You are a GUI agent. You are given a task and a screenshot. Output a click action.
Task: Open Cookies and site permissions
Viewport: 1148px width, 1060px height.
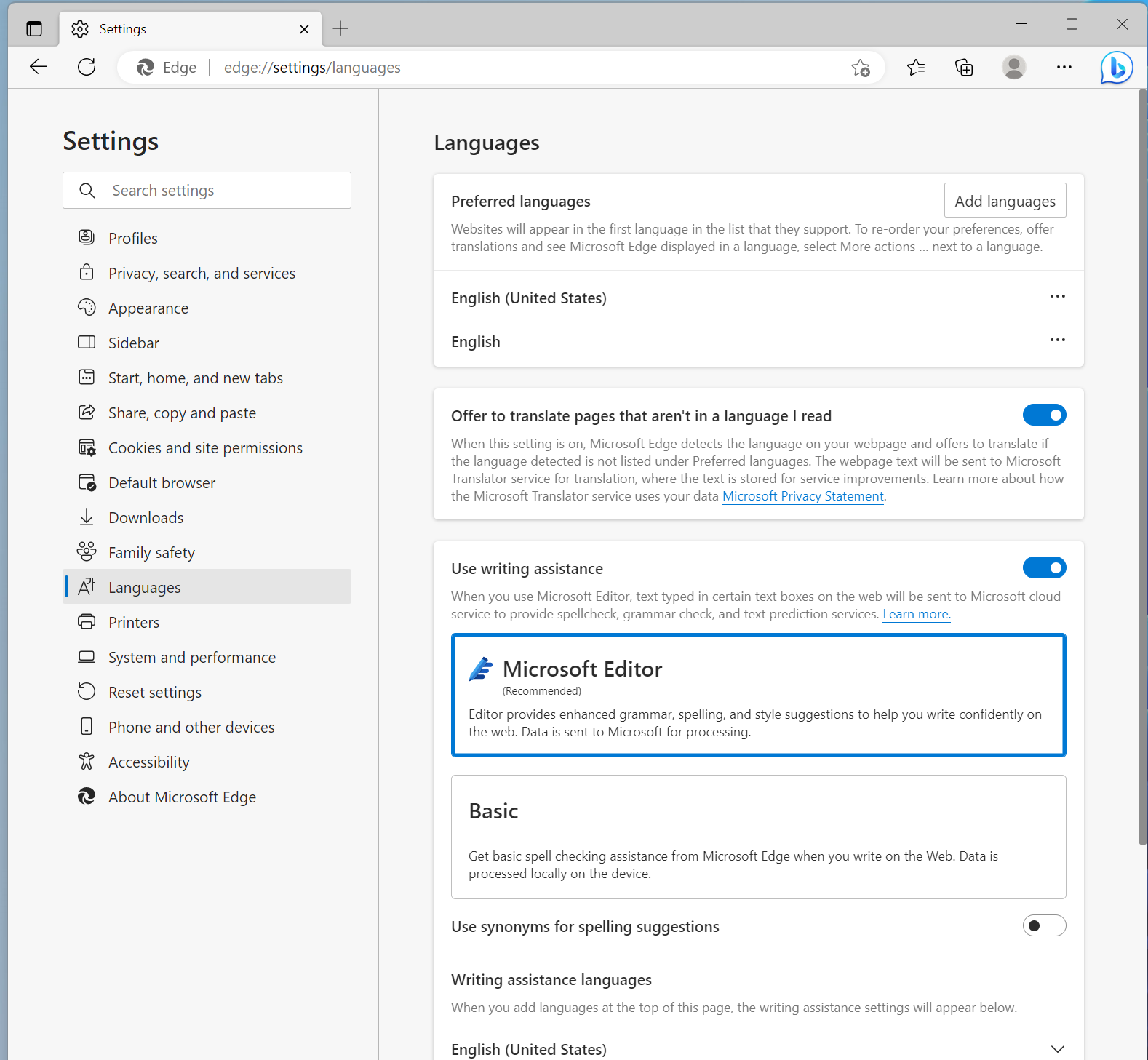click(207, 447)
